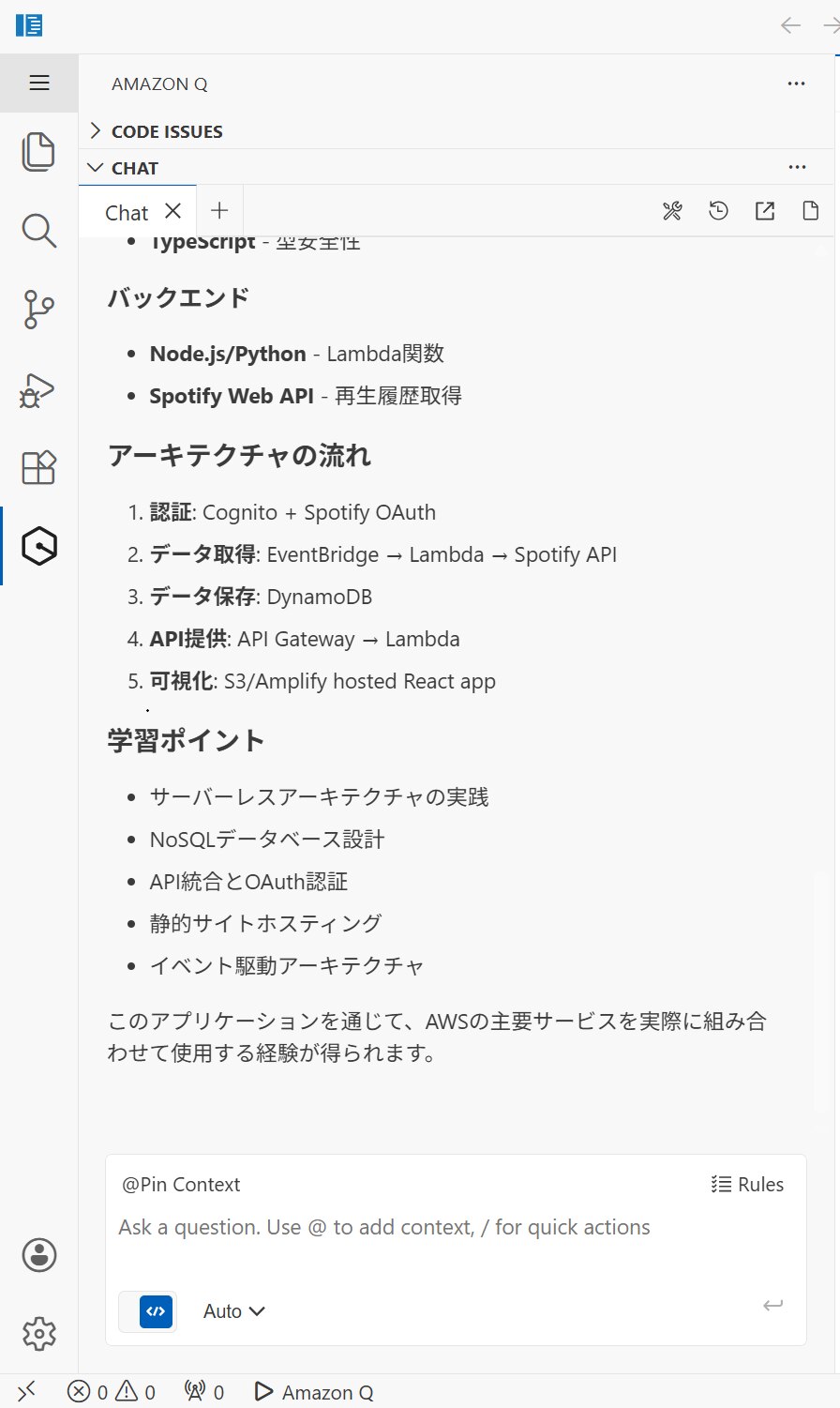Open chat in new window icon

[x=765, y=211]
